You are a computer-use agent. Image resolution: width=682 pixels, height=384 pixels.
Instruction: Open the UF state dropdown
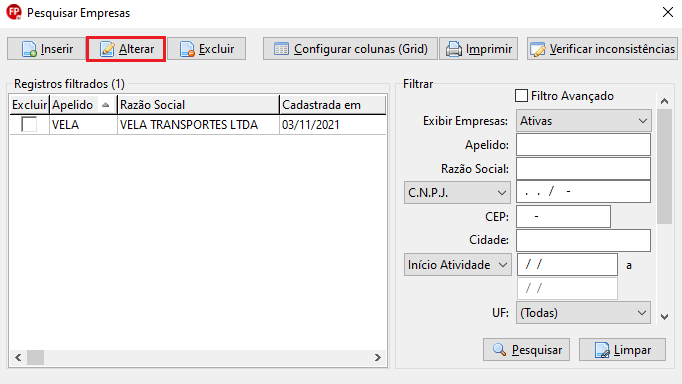(583, 313)
